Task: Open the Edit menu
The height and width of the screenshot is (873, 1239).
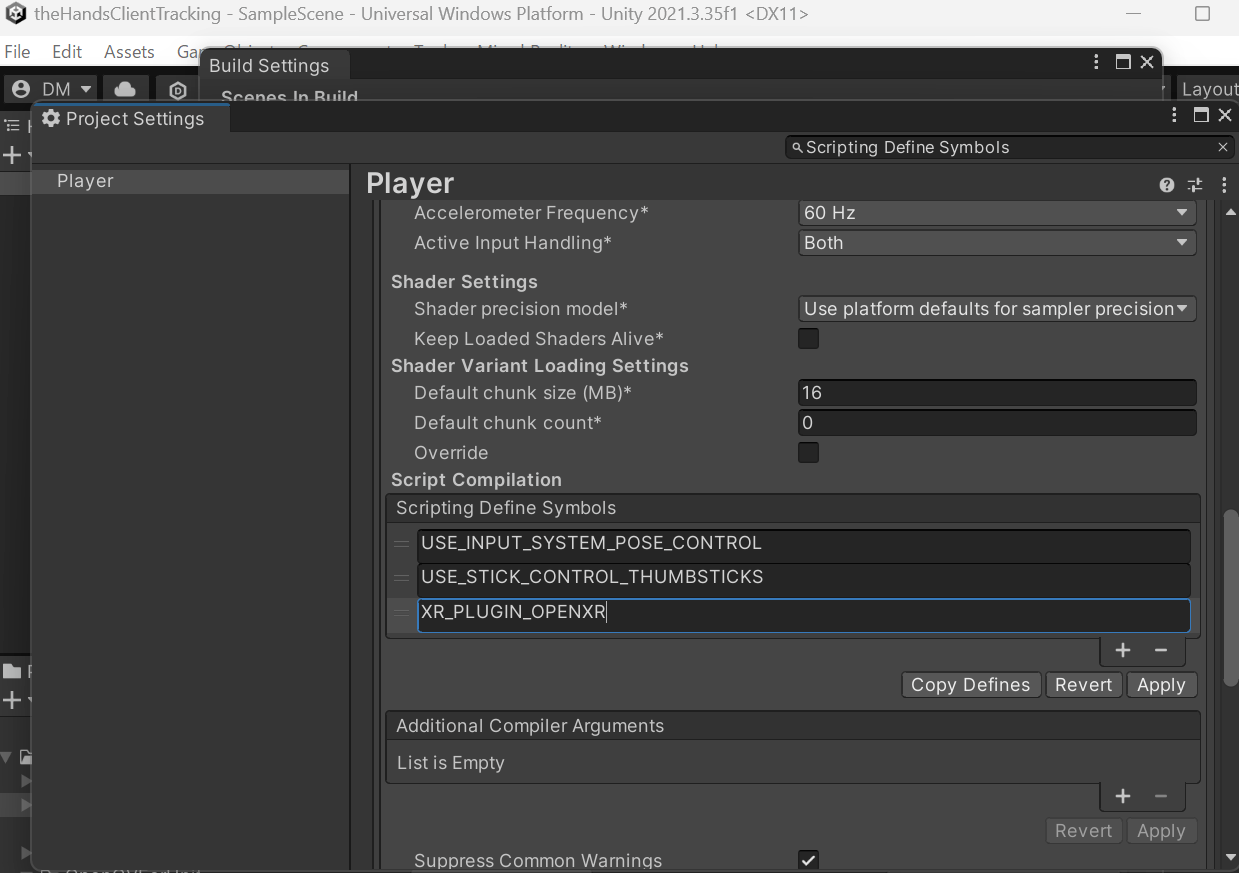Action: (x=66, y=51)
